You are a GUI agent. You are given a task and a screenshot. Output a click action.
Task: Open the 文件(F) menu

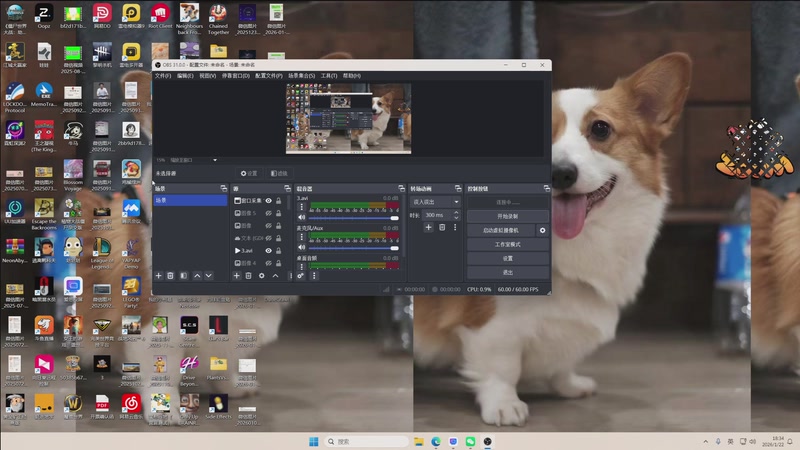coord(163,75)
